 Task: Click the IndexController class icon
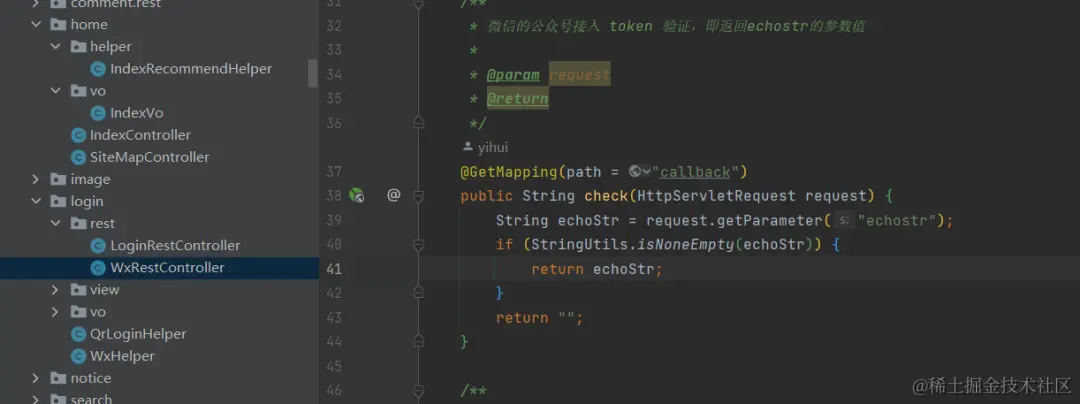[79, 135]
